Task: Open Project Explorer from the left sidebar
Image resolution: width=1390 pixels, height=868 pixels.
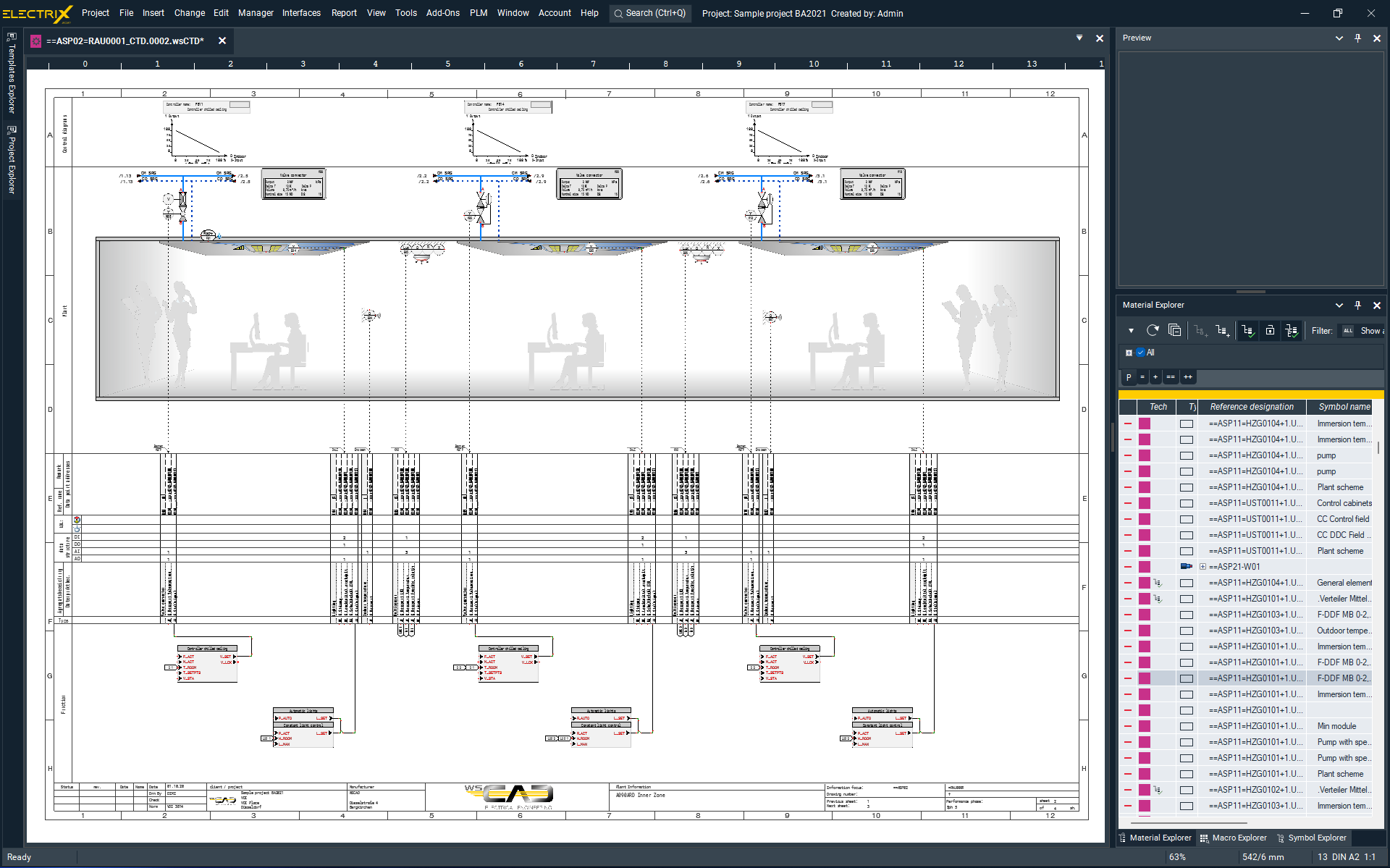Action: [x=11, y=161]
